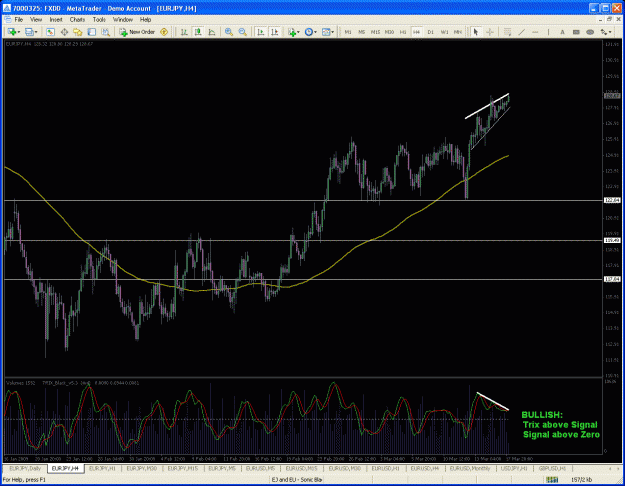Switch timeframe to H1
Viewport: 625px width, 486px height.
click(x=403, y=32)
